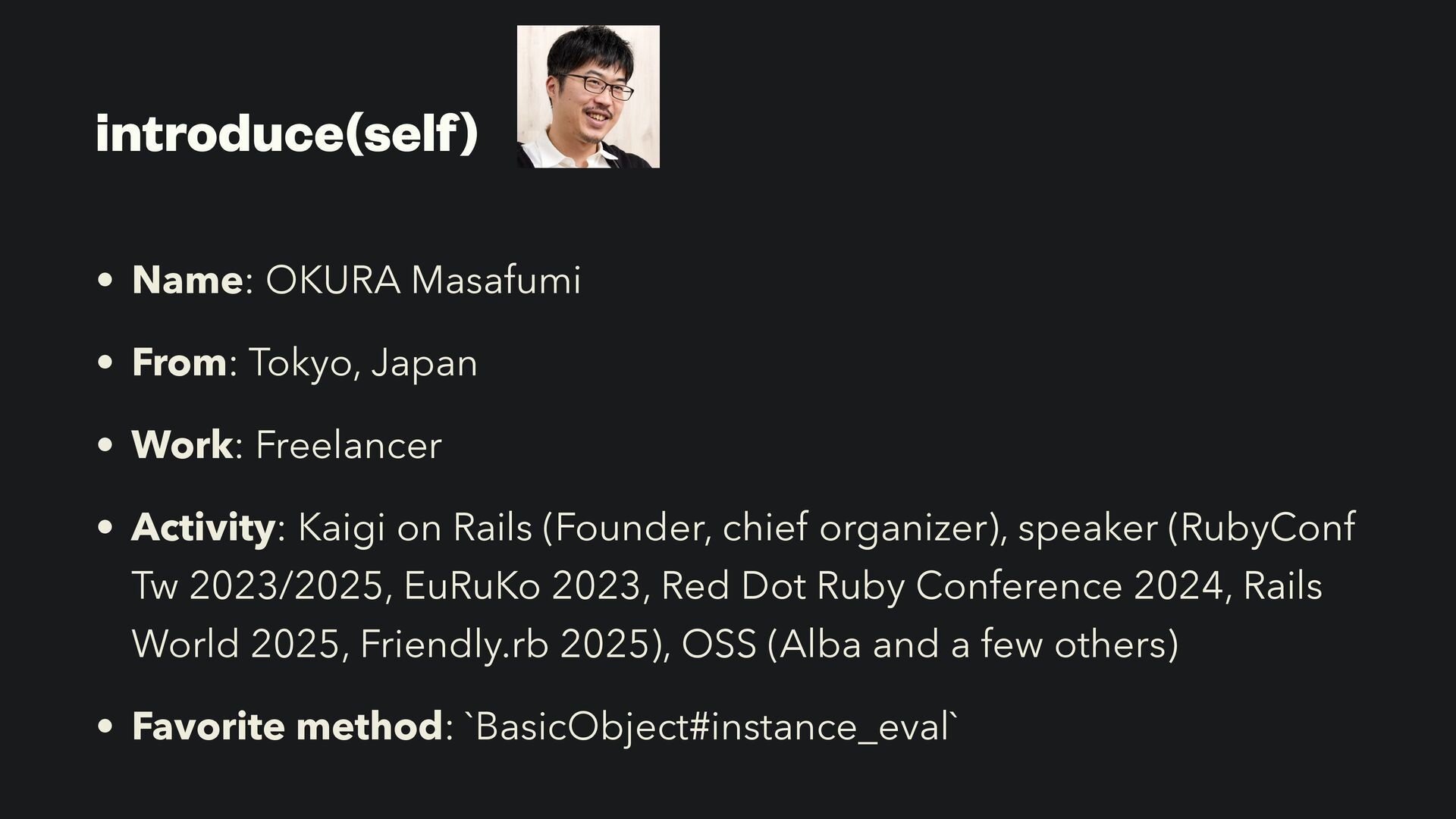Select the word 'Freelancer'
The height and width of the screenshot is (819, 1456).
349,444
